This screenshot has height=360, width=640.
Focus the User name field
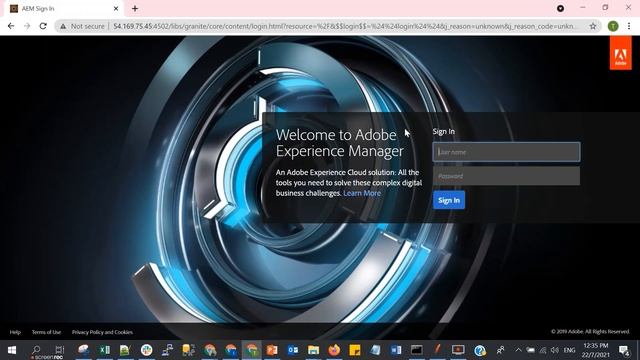(506, 152)
